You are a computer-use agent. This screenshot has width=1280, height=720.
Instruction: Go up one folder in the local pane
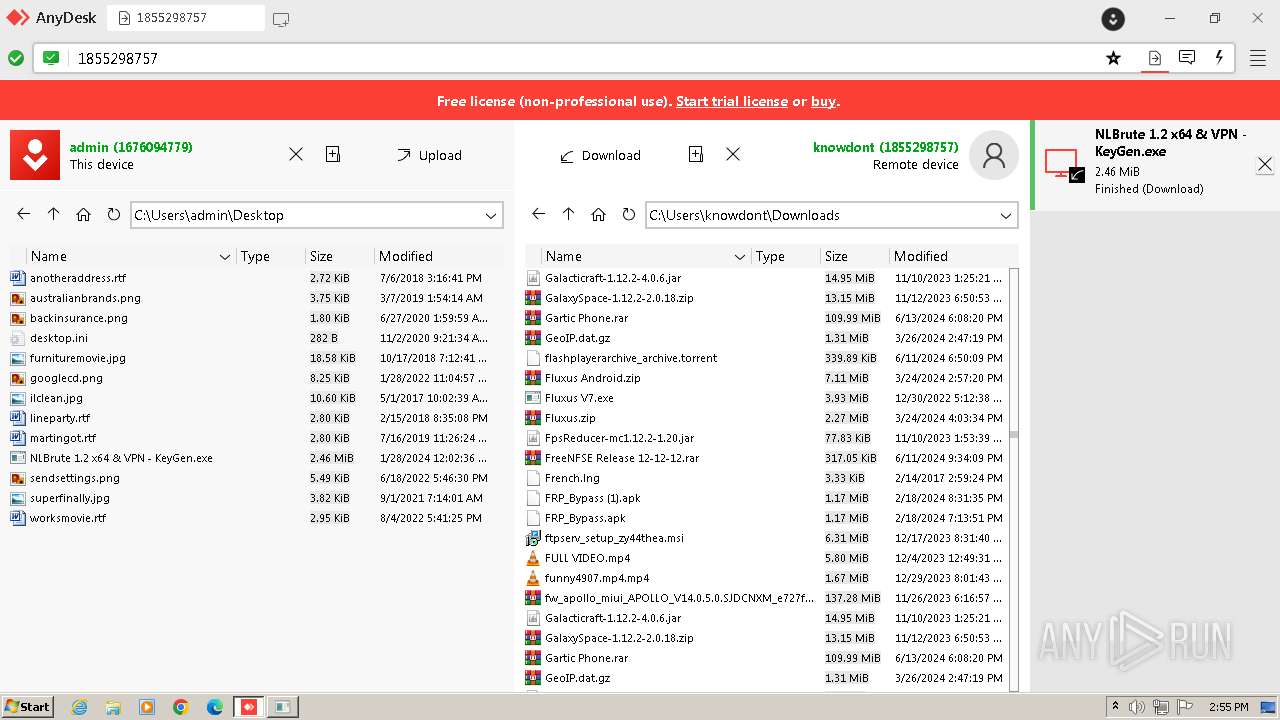[x=54, y=214]
